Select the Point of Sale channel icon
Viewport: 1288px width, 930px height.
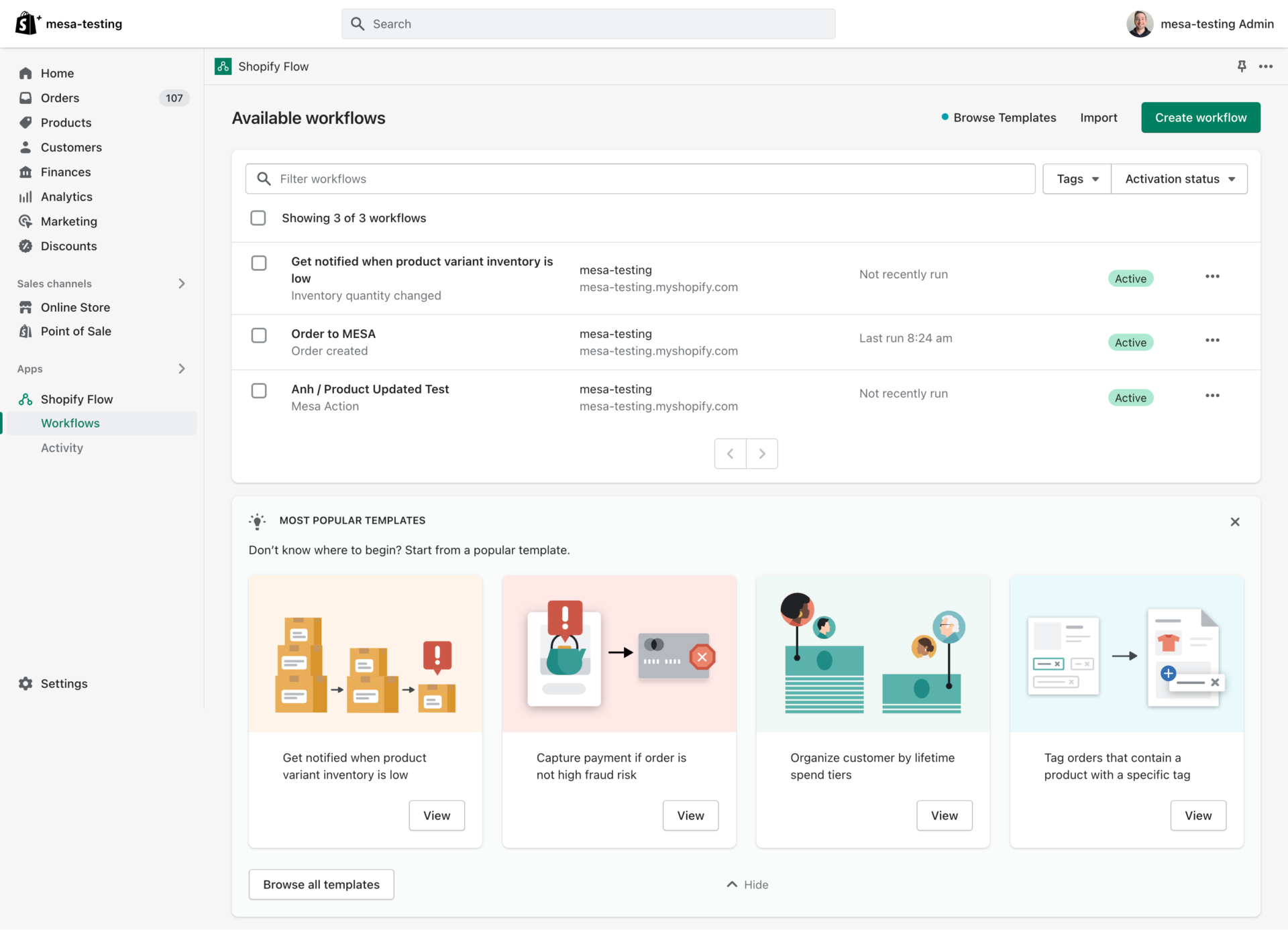[x=25, y=331]
